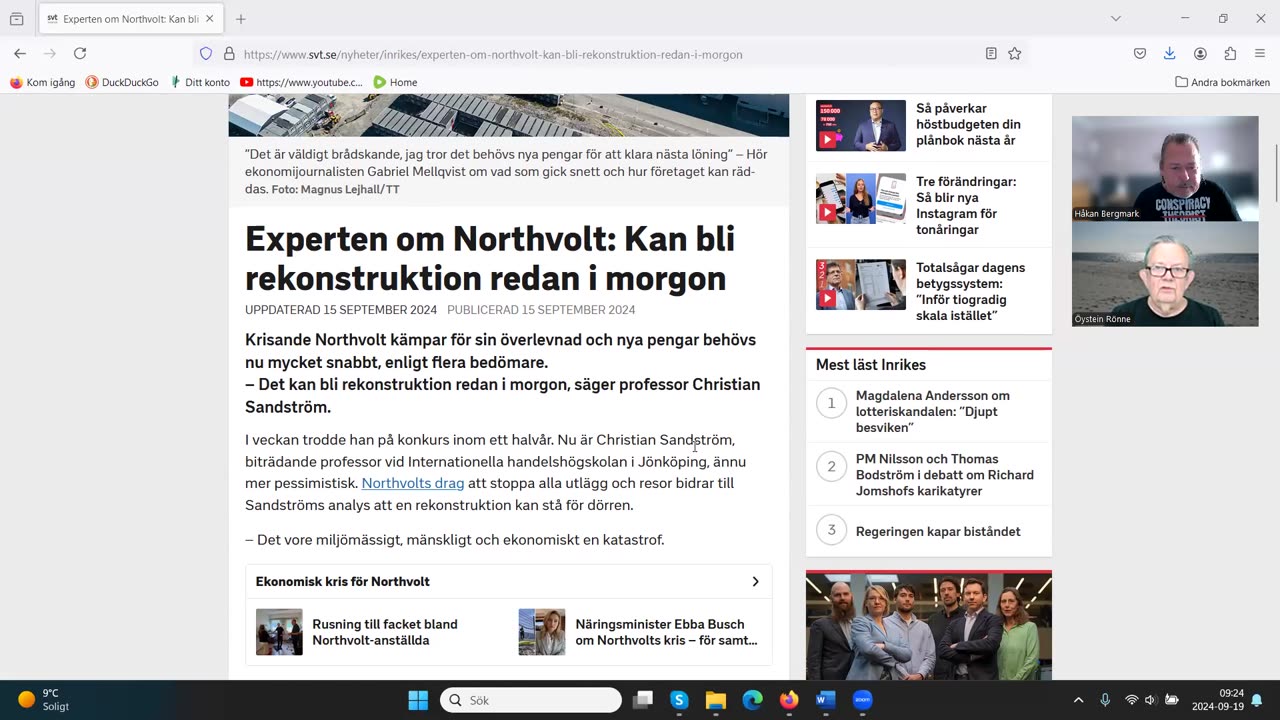Click Ebba Busch article thumbnail
The width and height of the screenshot is (1280, 720).
pos(542,632)
